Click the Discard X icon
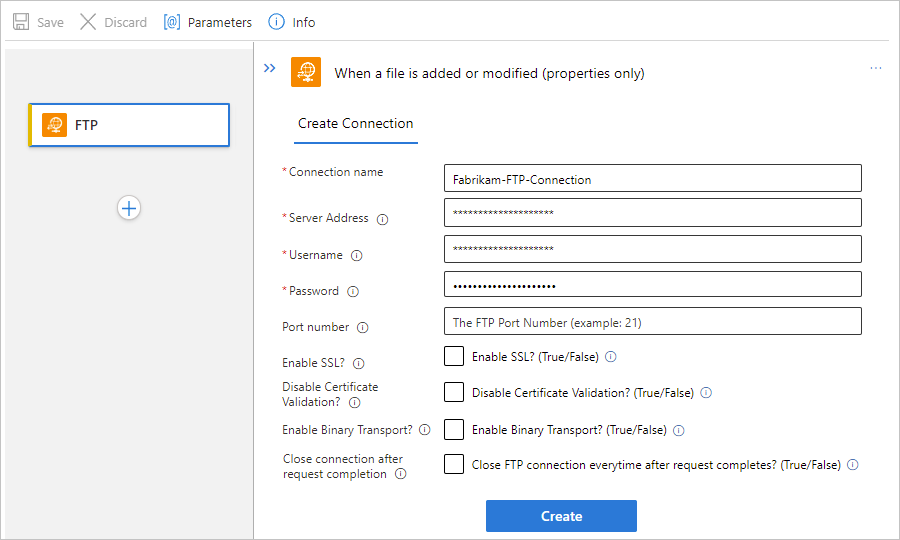Image resolution: width=900 pixels, height=540 pixels. [x=88, y=22]
